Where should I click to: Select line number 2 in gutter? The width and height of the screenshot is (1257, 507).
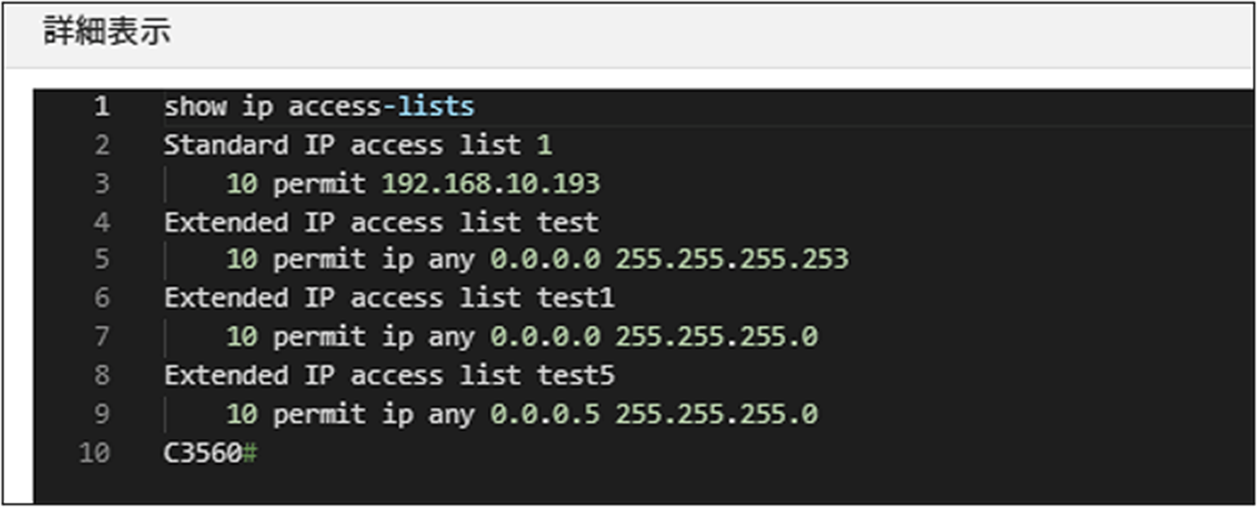(102, 145)
